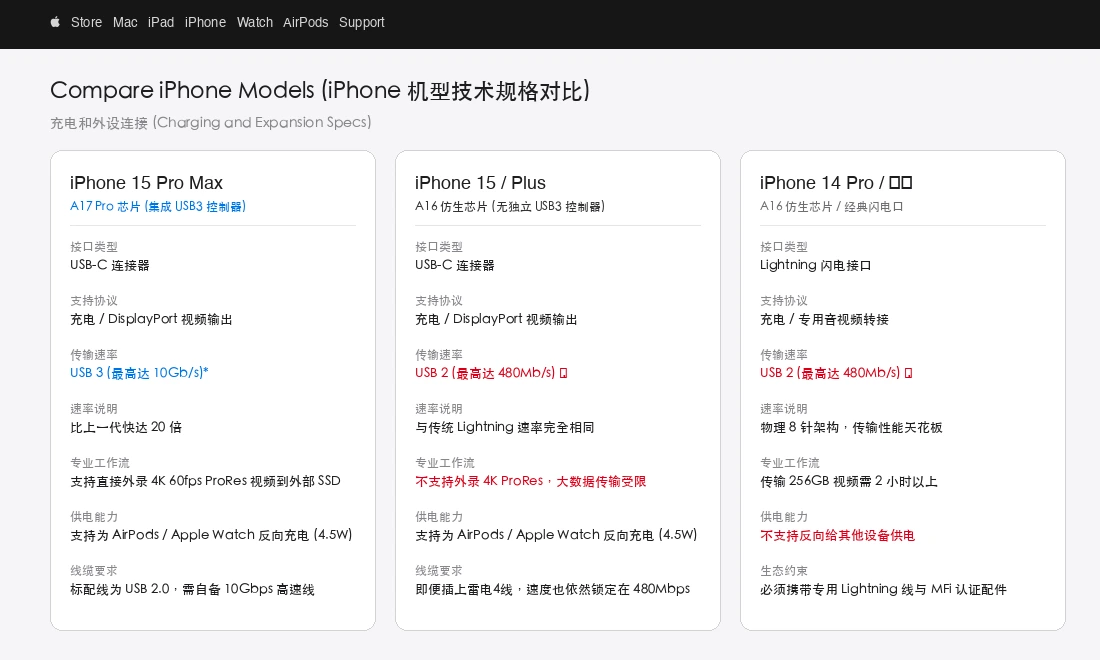The width and height of the screenshot is (1100, 660).
Task: Click the Charging and Expansion Specs subtitle
Action: click(x=210, y=123)
